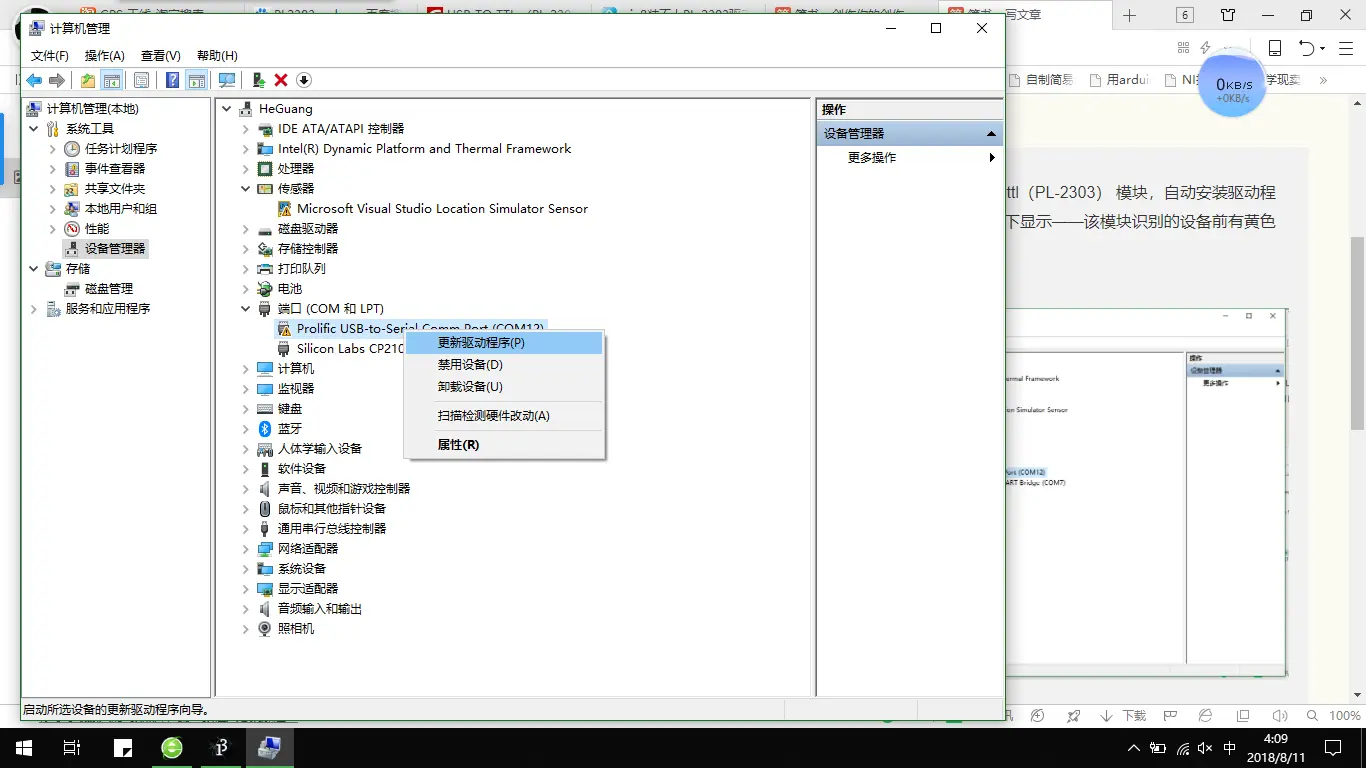Choose 卸载设备(U) in context menu
Viewport: 1366px width, 768px height.
tap(504, 387)
